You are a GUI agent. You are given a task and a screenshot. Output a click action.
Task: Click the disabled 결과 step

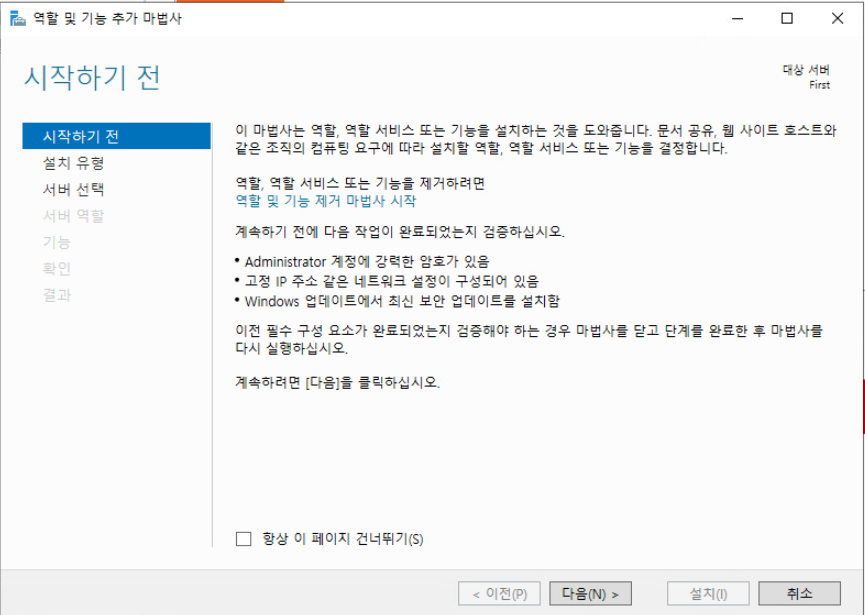(x=57, y=295)
